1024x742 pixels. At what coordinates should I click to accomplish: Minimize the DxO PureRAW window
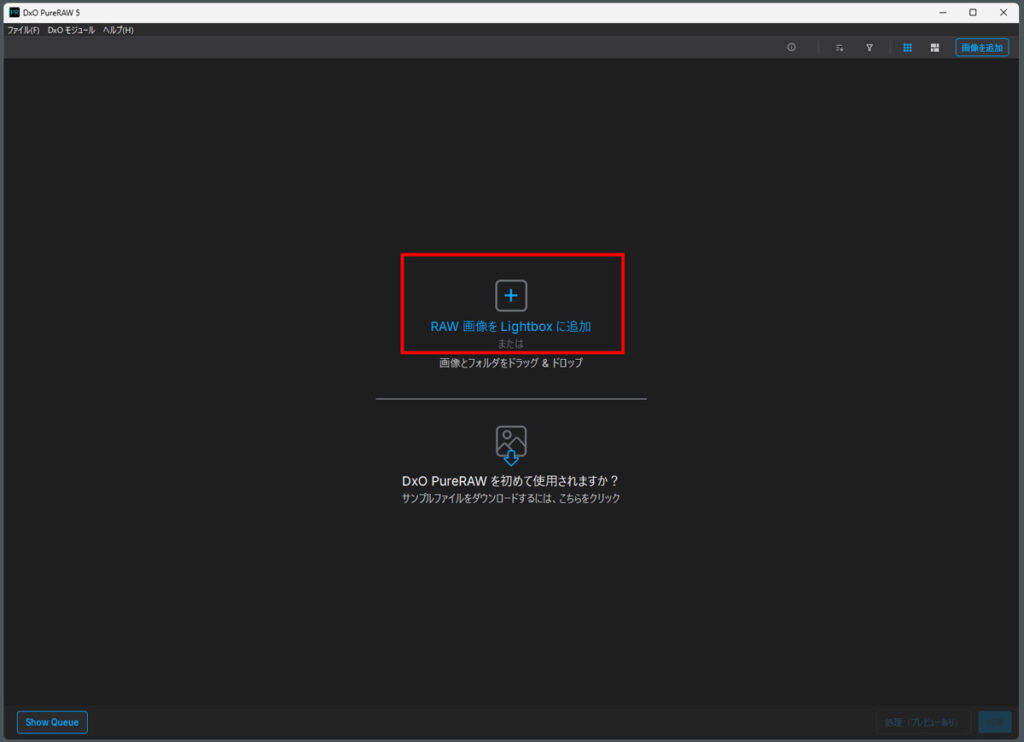pos(943,12)
